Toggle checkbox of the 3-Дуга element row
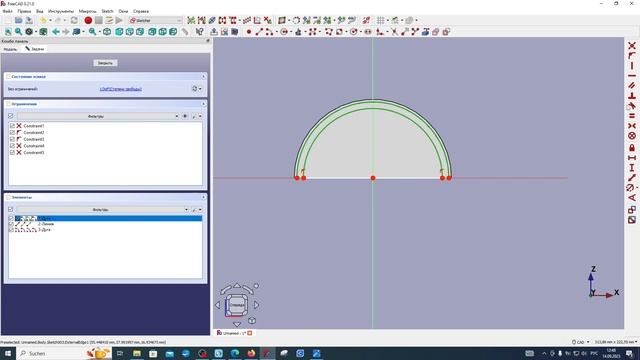Screen dimensions: 640x360 11,229
